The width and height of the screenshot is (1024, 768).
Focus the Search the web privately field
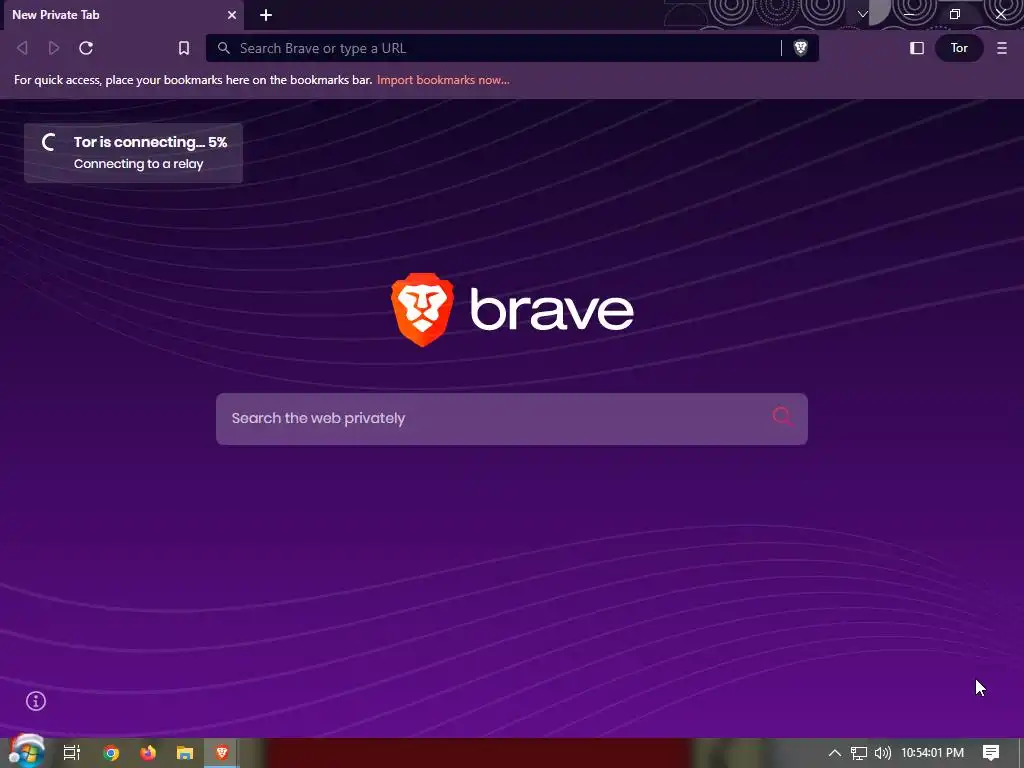[511, 419]
